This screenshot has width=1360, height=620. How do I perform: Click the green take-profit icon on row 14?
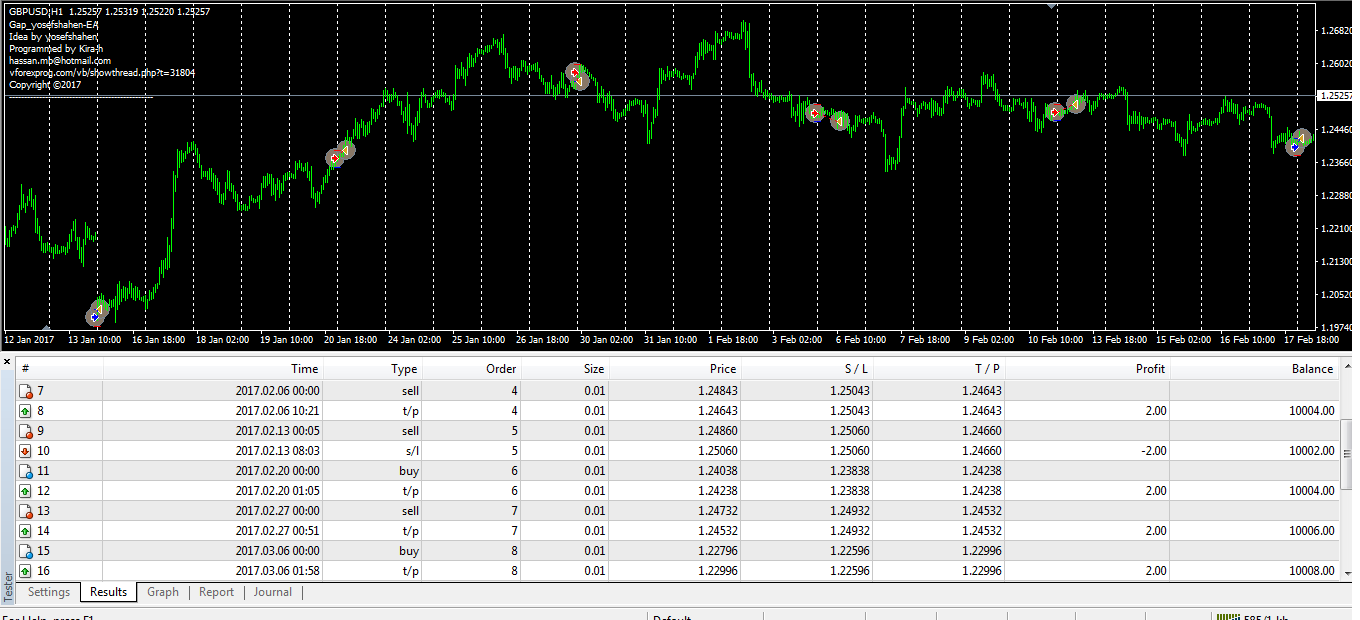coord(26,531)
